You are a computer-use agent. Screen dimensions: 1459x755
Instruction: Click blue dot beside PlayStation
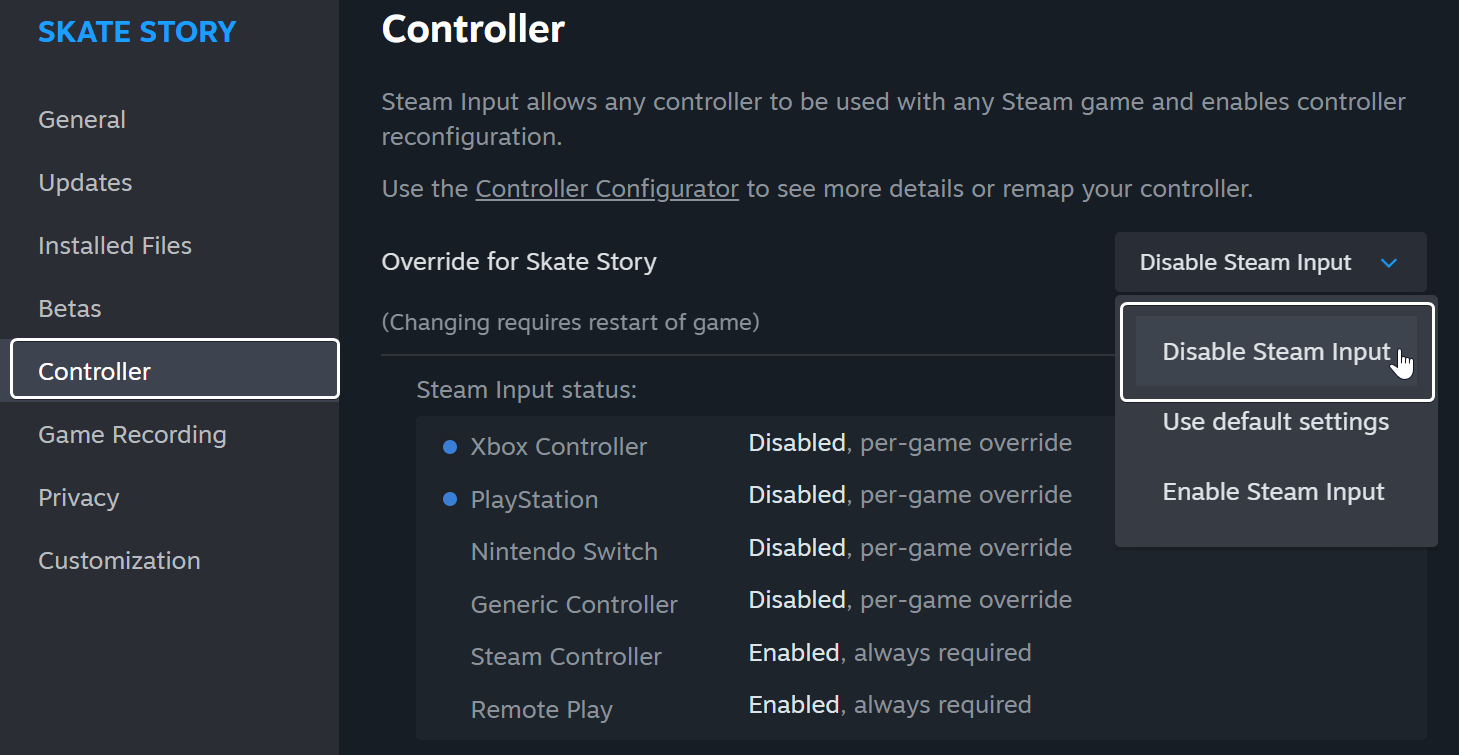[x=450, y=499]
